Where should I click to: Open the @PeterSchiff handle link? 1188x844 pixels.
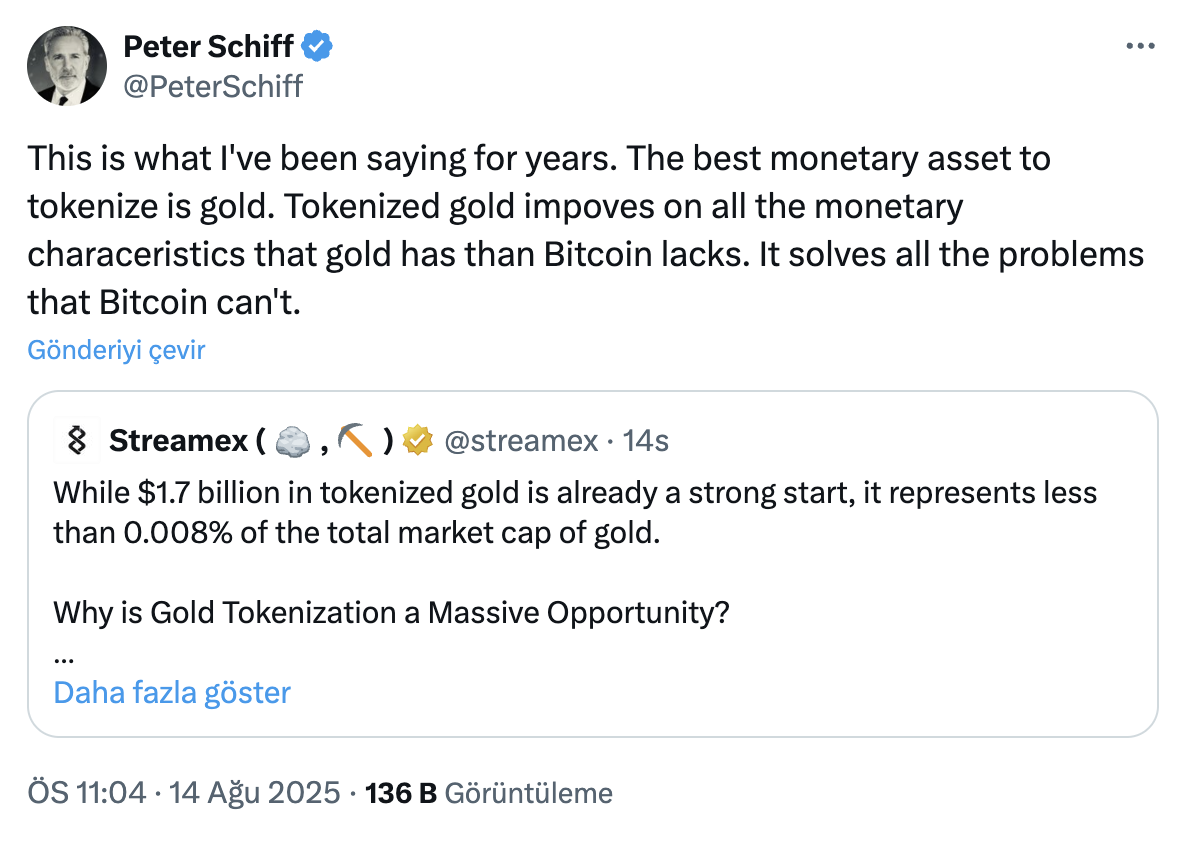[213, 86]
